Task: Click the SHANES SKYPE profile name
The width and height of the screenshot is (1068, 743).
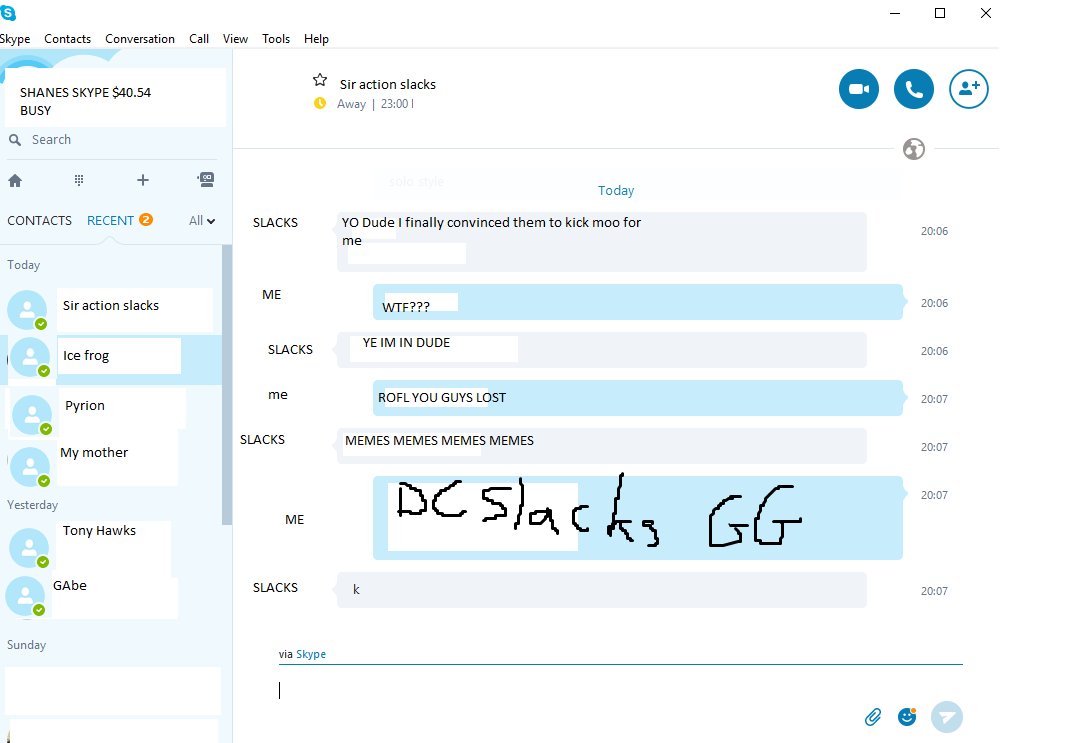Action: click(x=85, y=93)
